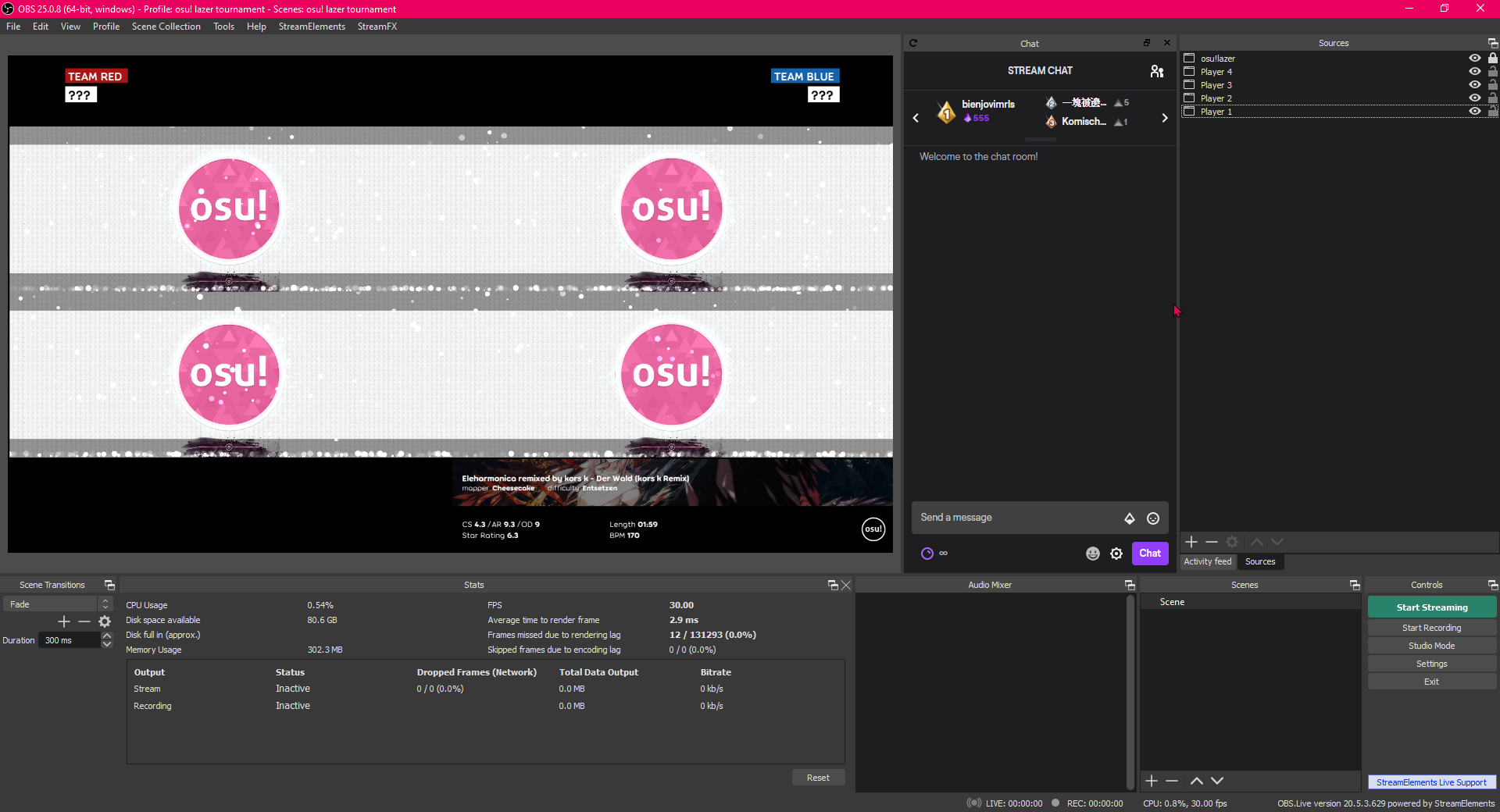Float the Scene Transitions dock
This screenshot has height=812, width=1500.
pyautogui.click(x=109, y=586)
